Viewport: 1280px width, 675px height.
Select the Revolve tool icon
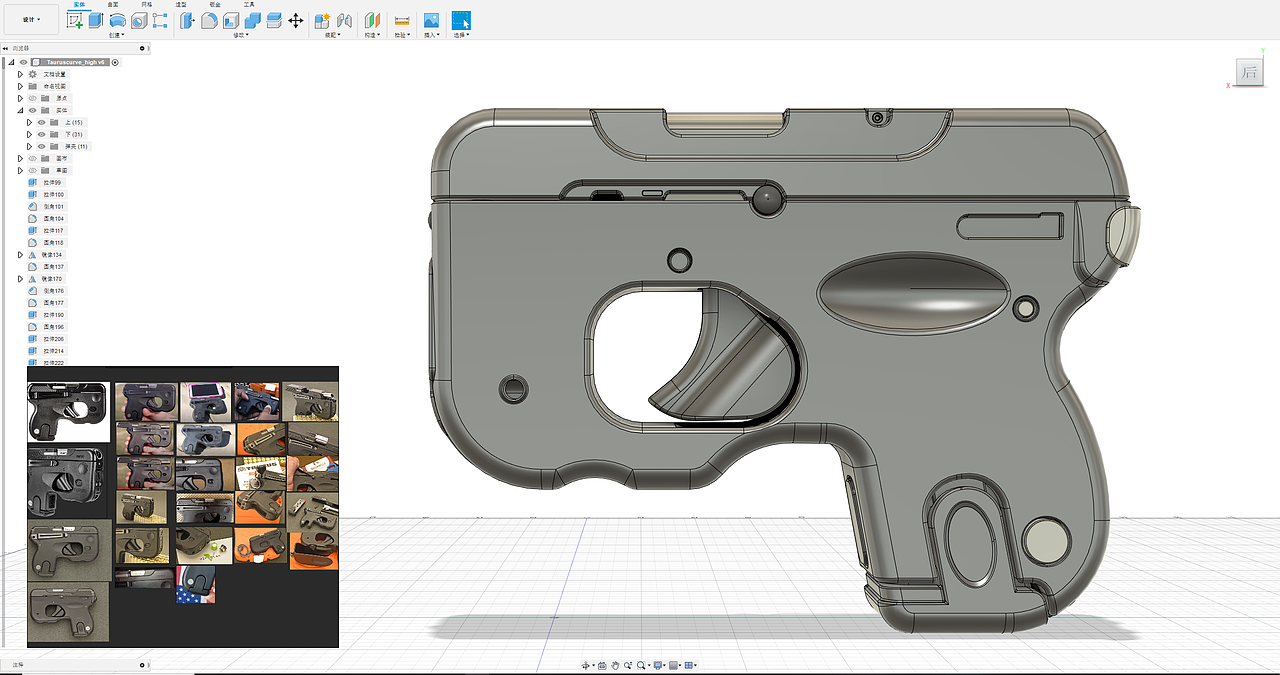[x=117, y=20]
